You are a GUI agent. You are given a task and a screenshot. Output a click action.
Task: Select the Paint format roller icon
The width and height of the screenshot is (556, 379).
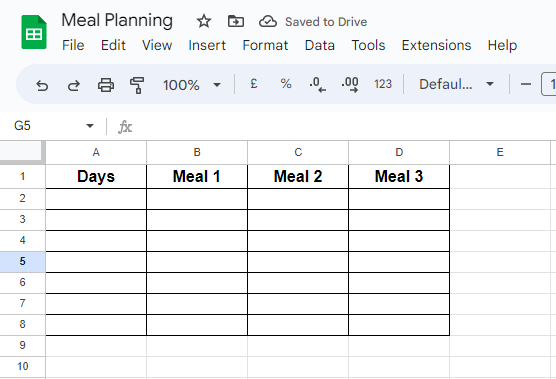coord(137,85)
